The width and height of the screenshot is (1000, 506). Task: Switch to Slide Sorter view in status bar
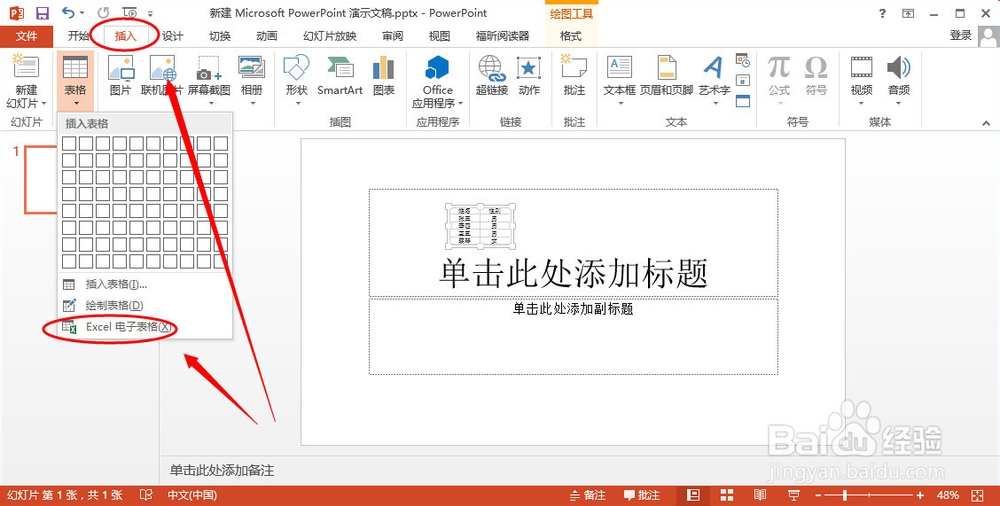(x=726, y=495)
